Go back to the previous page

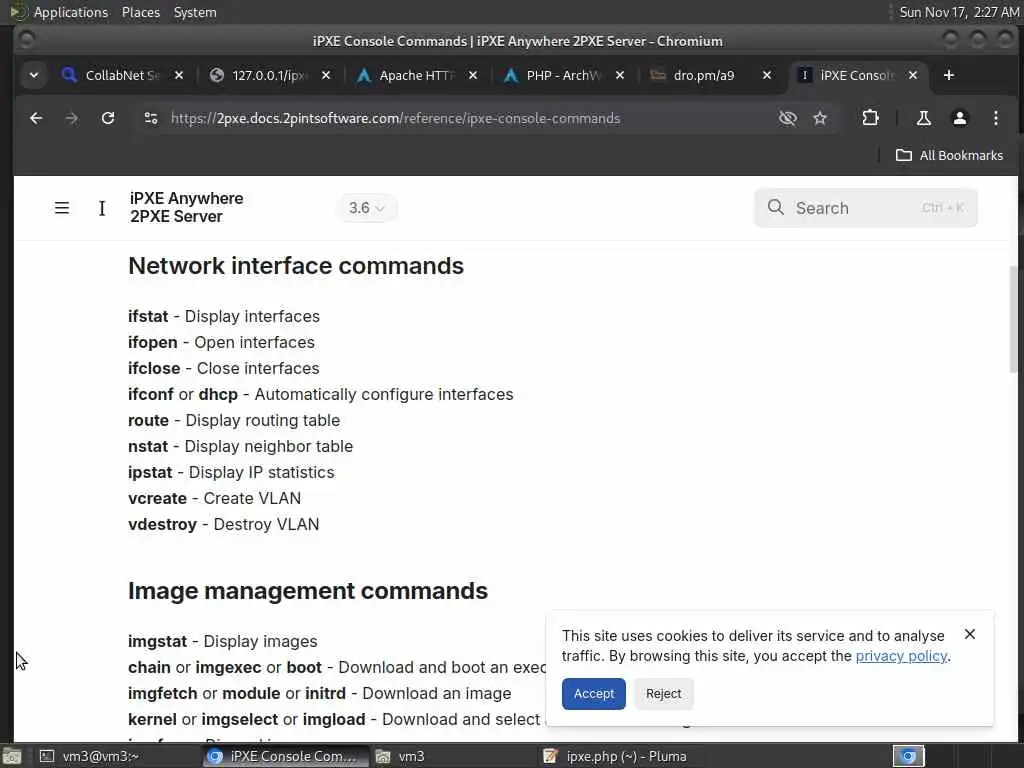coord(36,118)
